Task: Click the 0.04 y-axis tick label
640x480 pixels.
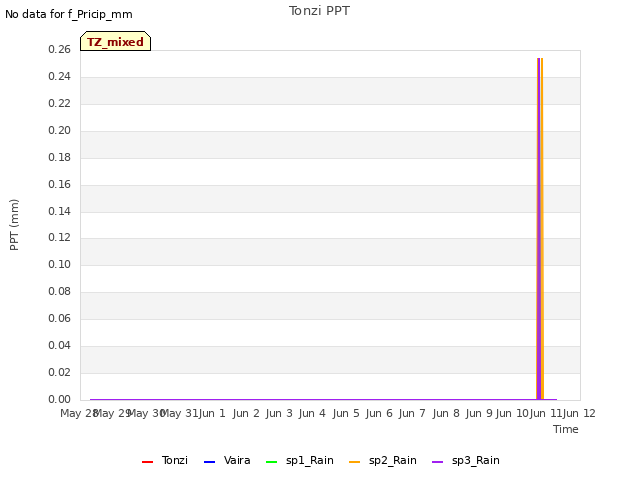Action: coord(60,345)
